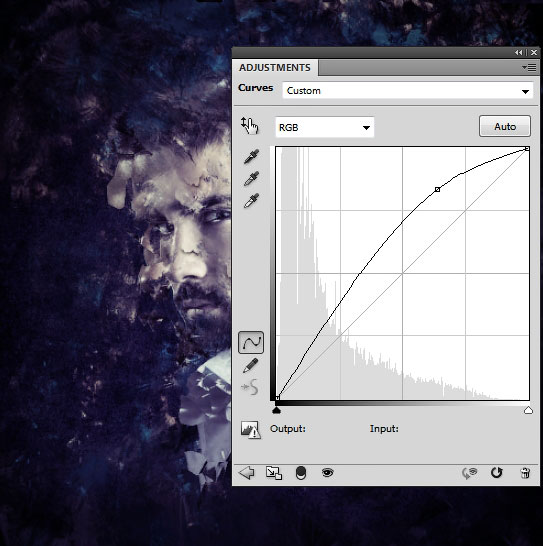The image size is (543, 546).
Task: Select the bottom-left curve endpoint
Action: point(278,398)
